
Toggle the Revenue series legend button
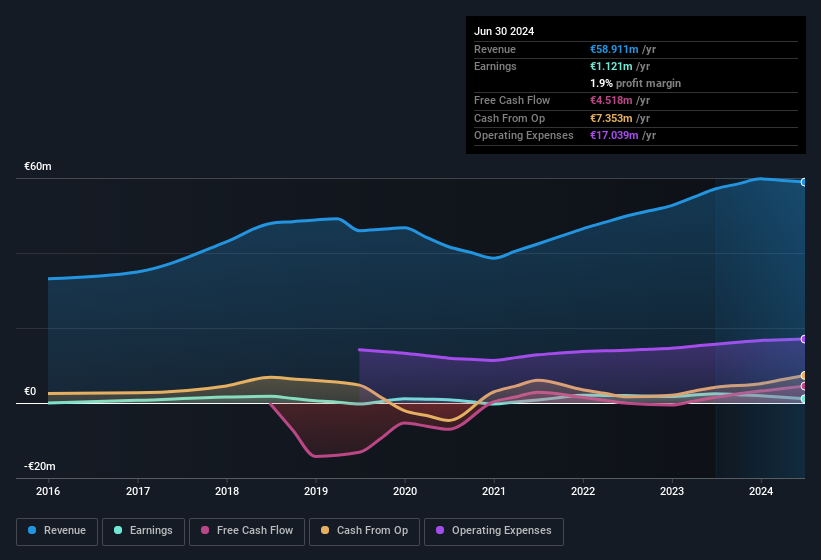[x=57, y=532]
